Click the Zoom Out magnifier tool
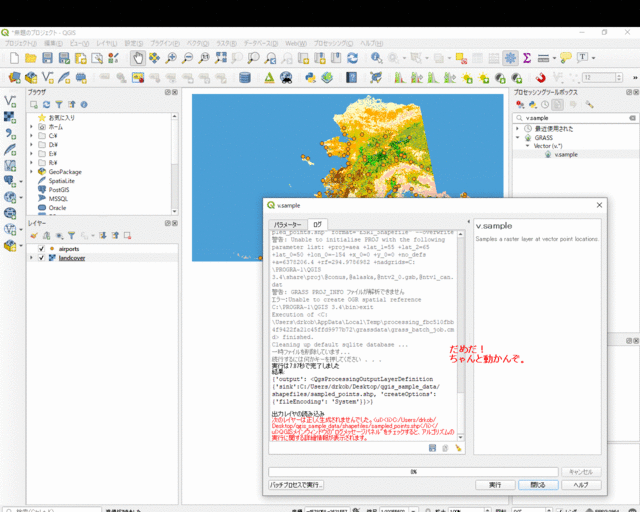The image size is (640, 512). pyautogui.click(x=187, y=58)
